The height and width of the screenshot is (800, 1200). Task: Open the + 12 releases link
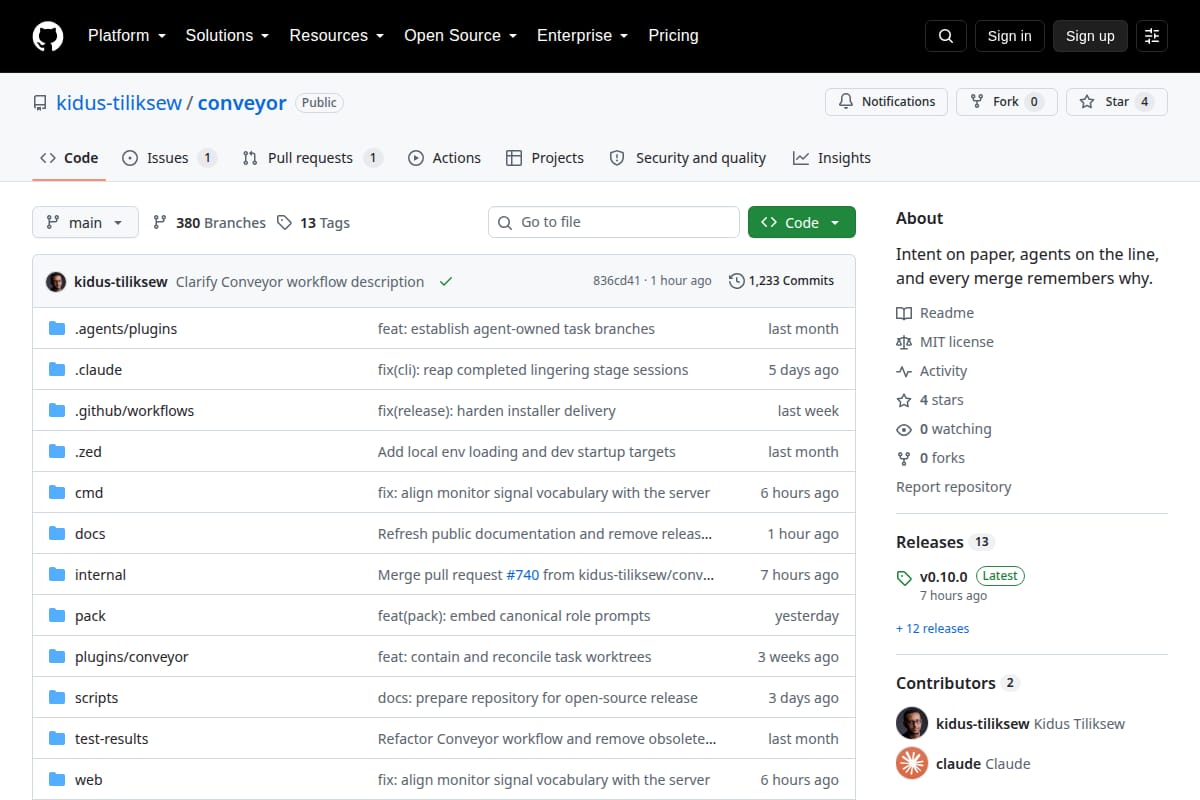[932, 629]
